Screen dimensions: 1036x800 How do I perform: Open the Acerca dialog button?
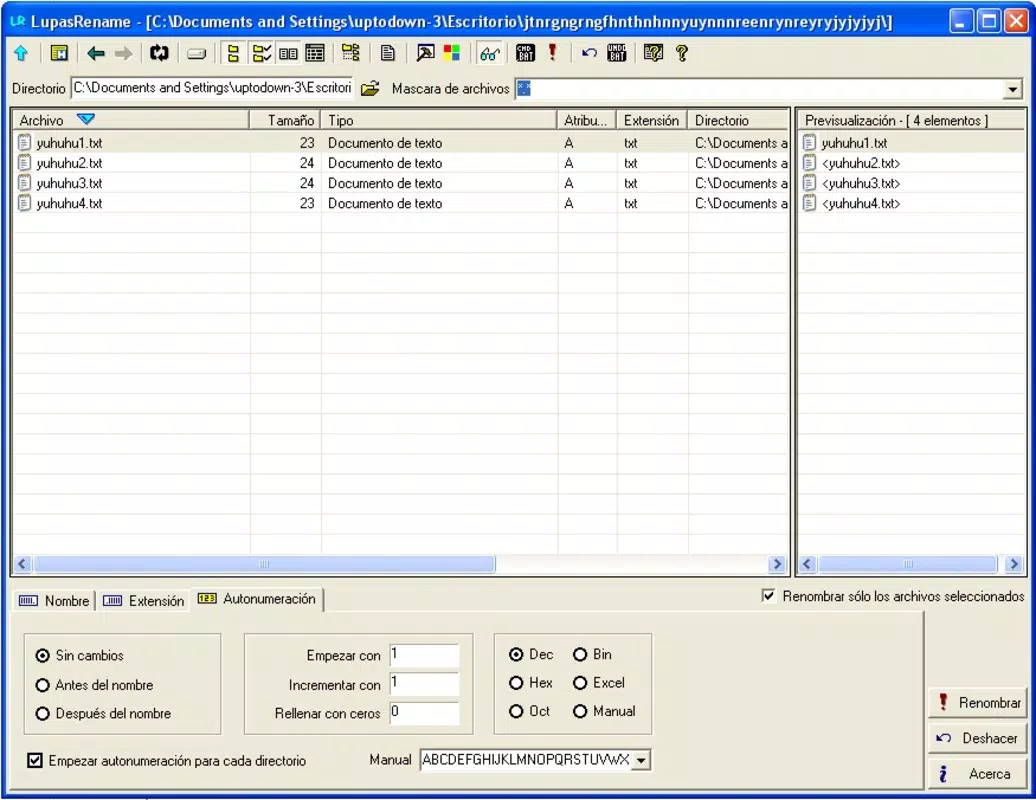pos(980,774)
